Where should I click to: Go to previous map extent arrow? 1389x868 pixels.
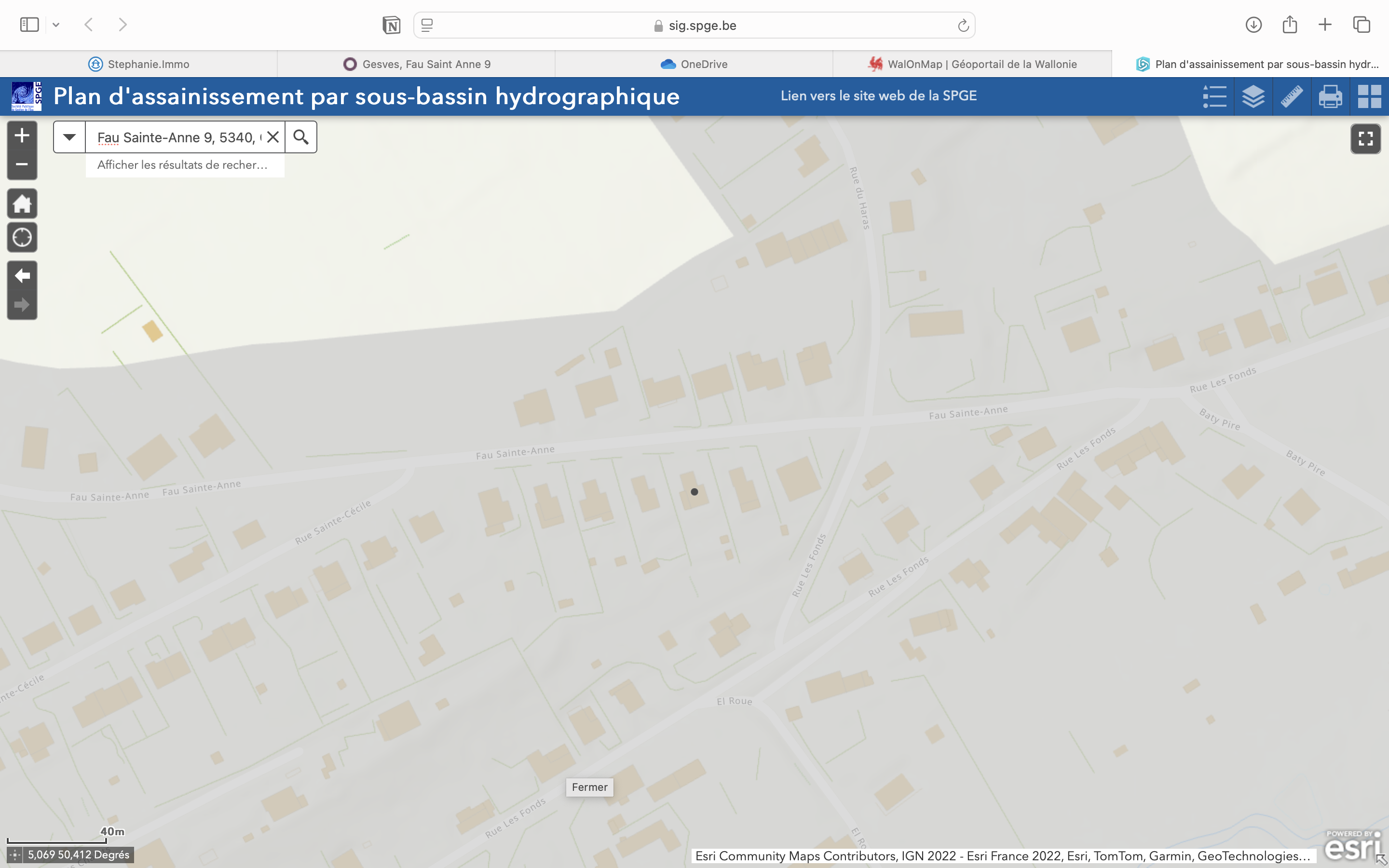click(x=22, y=275)
